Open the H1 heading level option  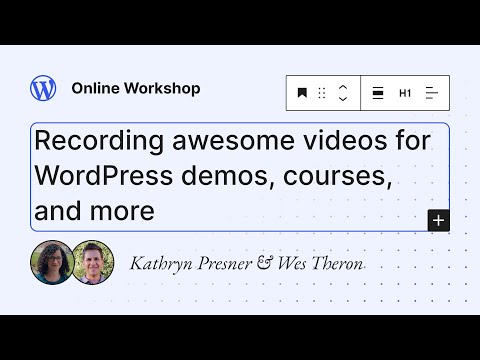[405, 93]
